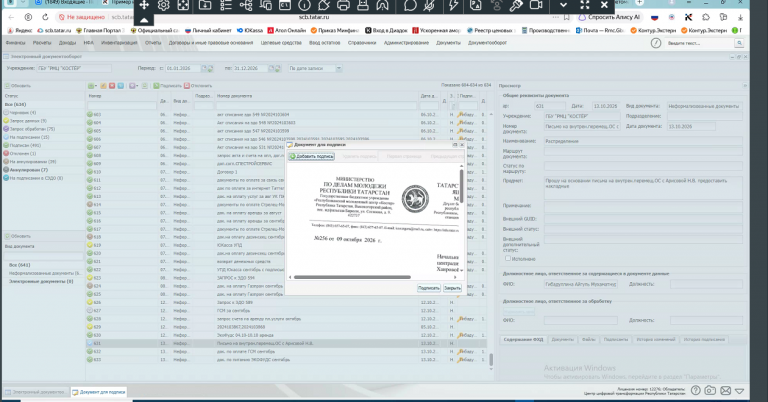Click the move cross icon in top overlay toolbar
The image size is (768, 402).
(144, 5)
